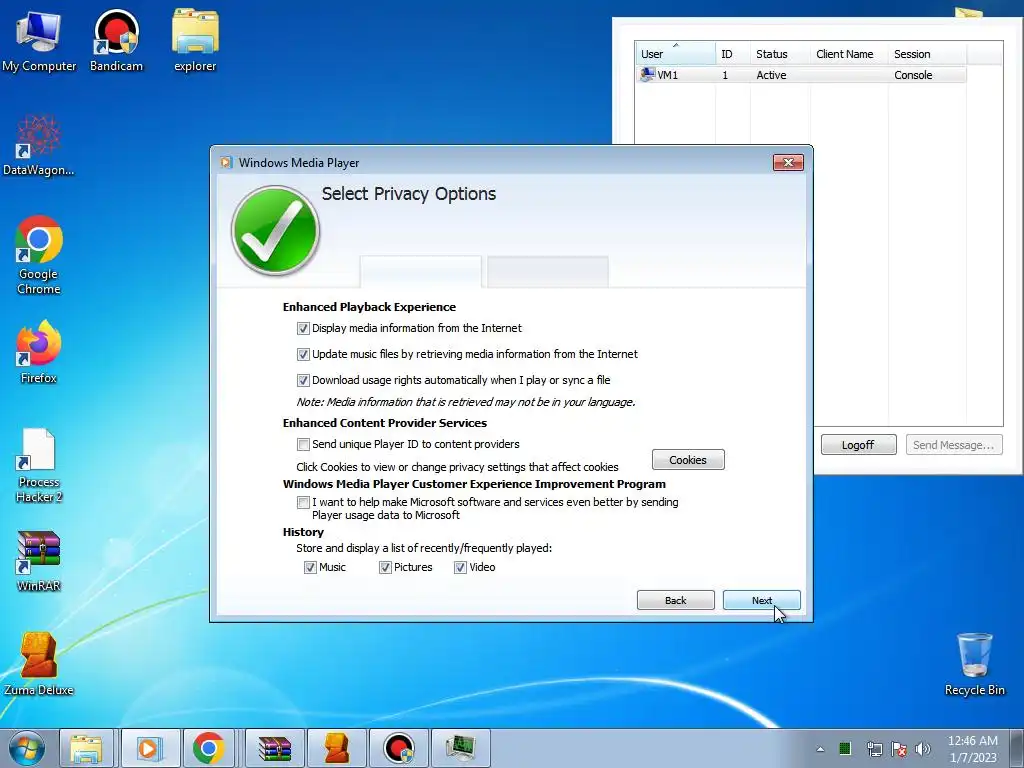This screenshot has width=1024, height=768.
Task: Click the Windows Media Player title icon
Action: [x=227, y=163]
